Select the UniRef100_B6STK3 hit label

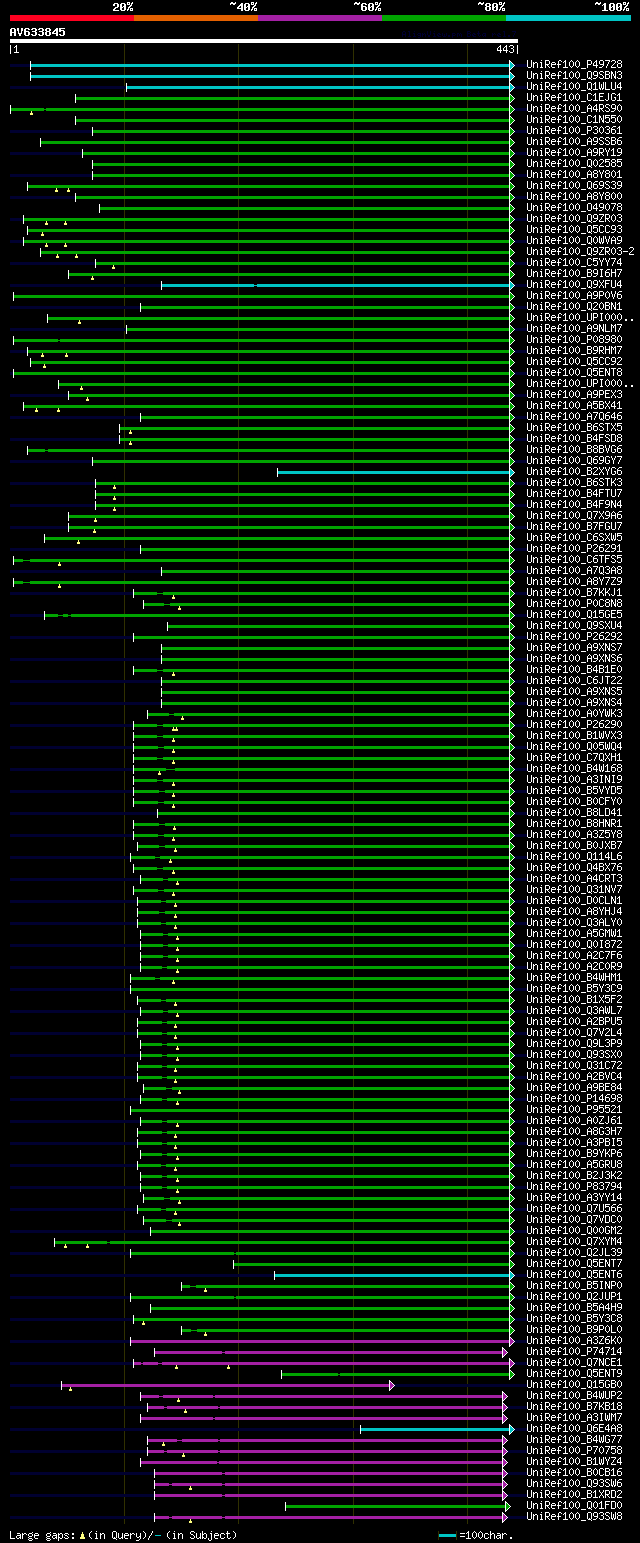click(574, 483)
